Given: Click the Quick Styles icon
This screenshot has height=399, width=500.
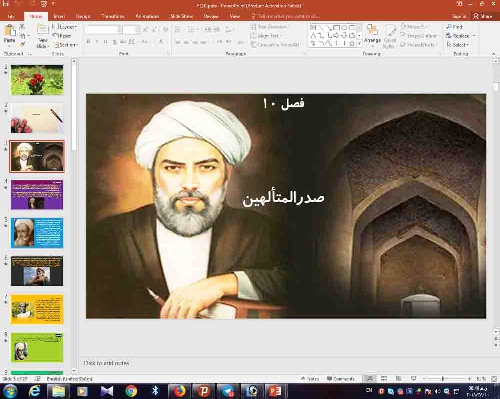Looking at the screenshot, I should 390,31.
